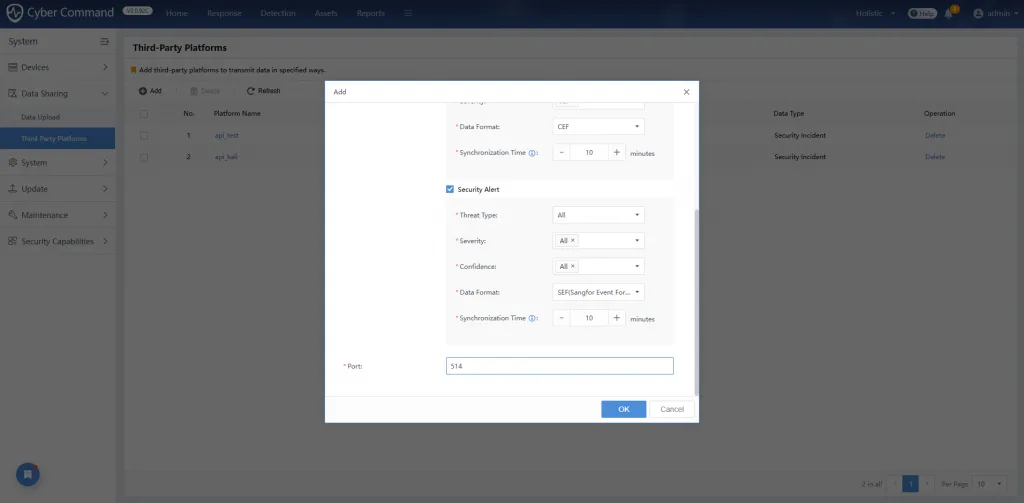The image size is (1024, 503).
Task: Remove the All tag from Confidence
Action: click(x=573, y=266)
